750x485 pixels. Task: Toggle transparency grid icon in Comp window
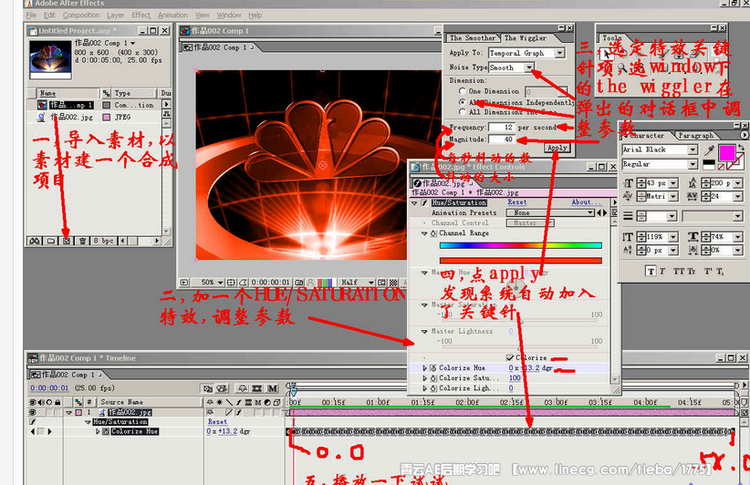[393, 283]
